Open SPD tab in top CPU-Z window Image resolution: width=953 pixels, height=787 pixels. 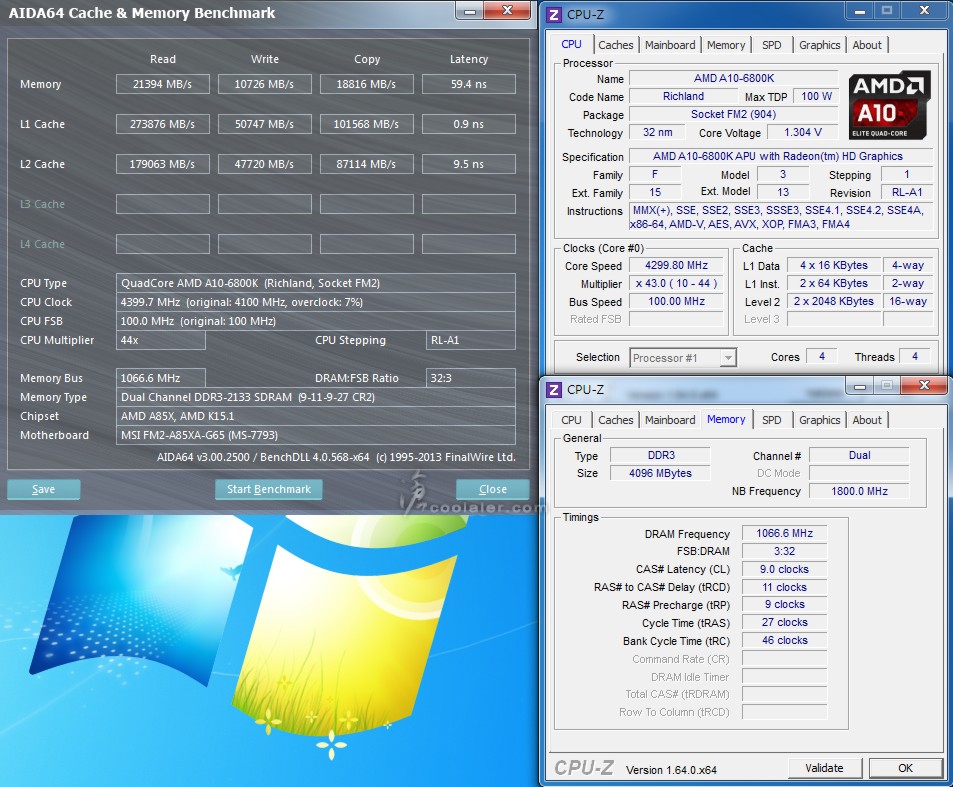click(771, 45)
